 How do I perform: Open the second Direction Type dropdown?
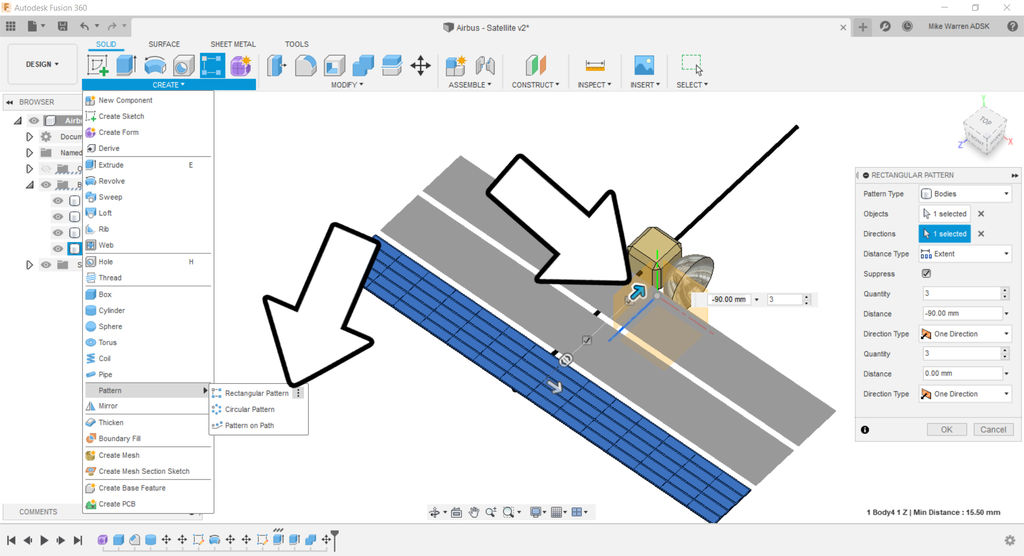click(965, 394)
